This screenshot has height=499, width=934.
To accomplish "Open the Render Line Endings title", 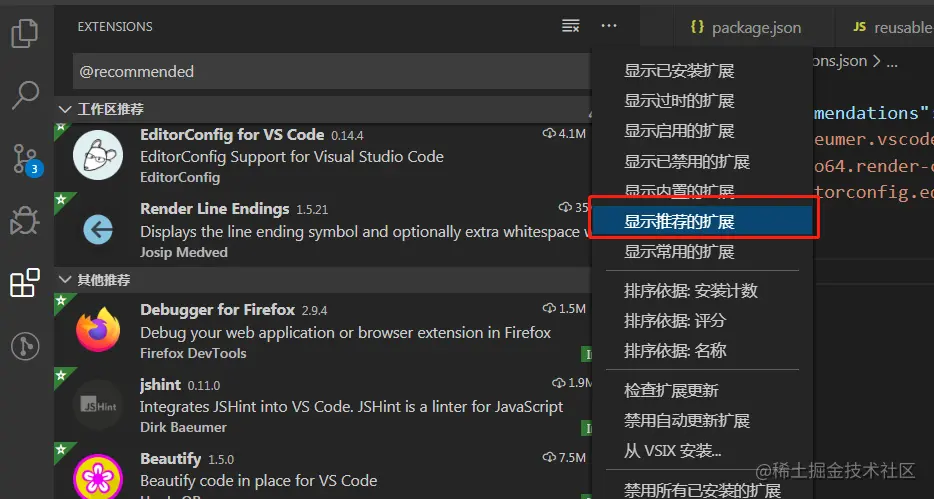I will click(x=214, y=209).
